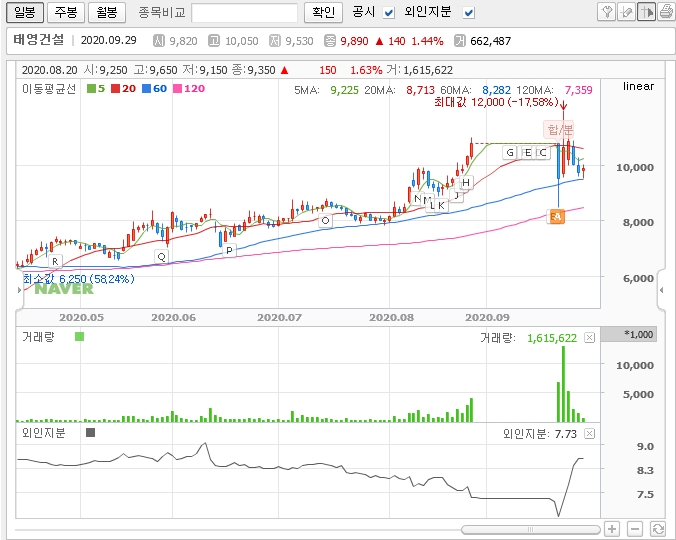Click the 5-day moving average green swatch
Viewport: 676px width, 540px height.
(x=91, y=89)
